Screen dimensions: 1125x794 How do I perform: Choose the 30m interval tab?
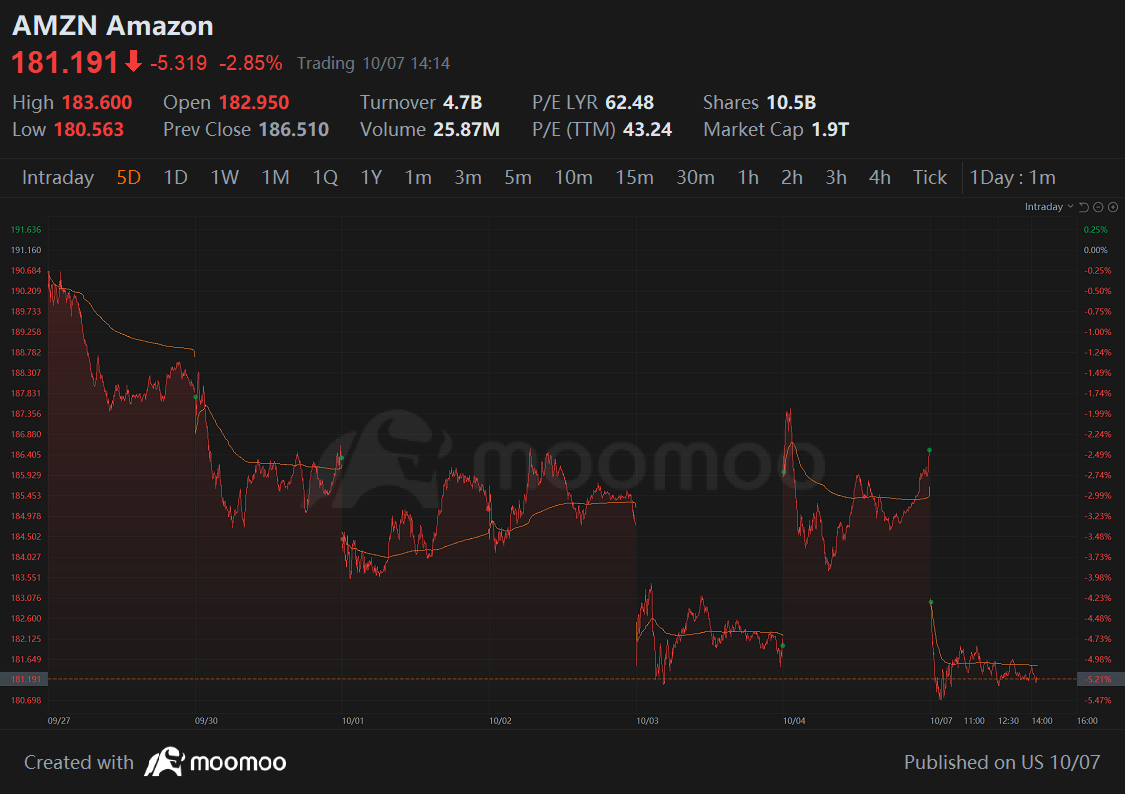pyautogui.click(x=695, y=177)
